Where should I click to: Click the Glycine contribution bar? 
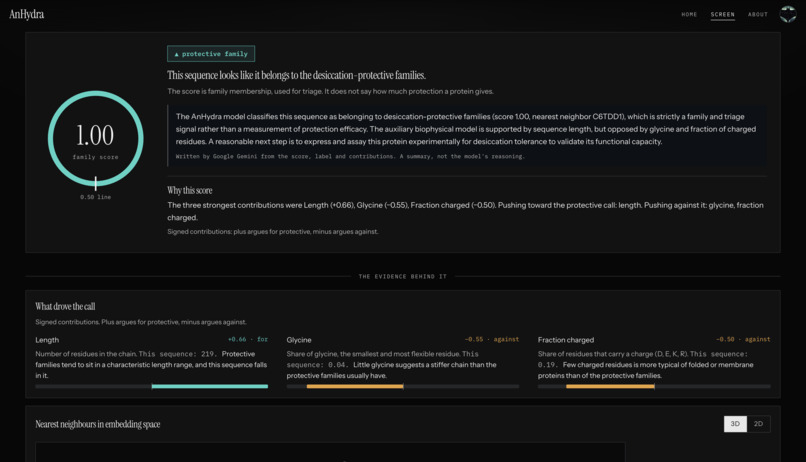click(x=403, y=386)
